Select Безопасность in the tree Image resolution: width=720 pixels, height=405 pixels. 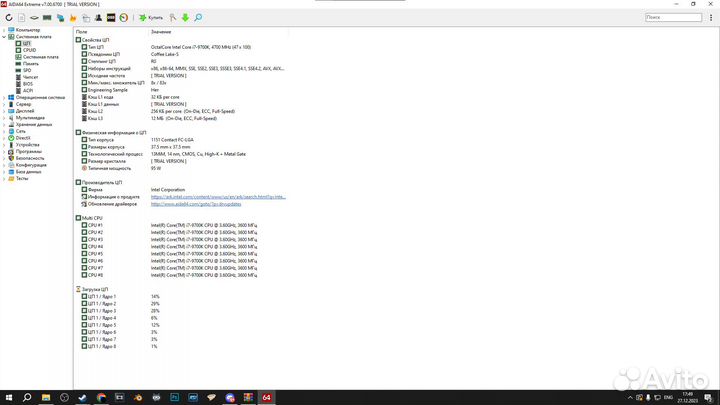click(30, 158)
